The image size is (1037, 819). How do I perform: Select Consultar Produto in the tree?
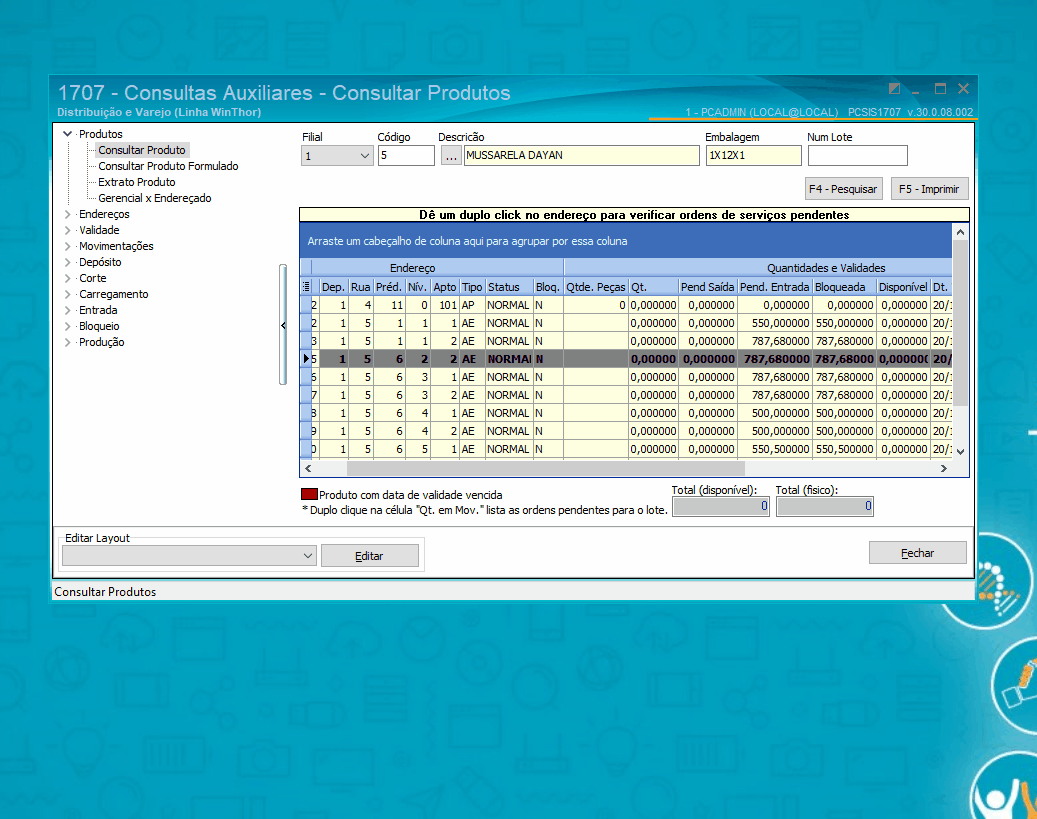click(142, 150)
